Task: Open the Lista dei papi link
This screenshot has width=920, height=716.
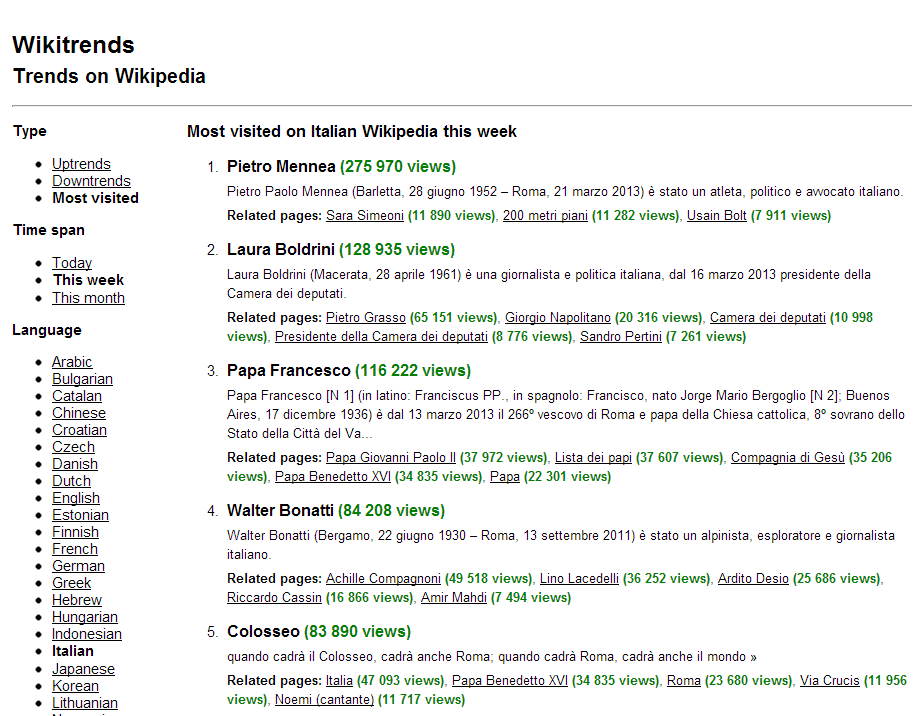Action: pos(593,457)
